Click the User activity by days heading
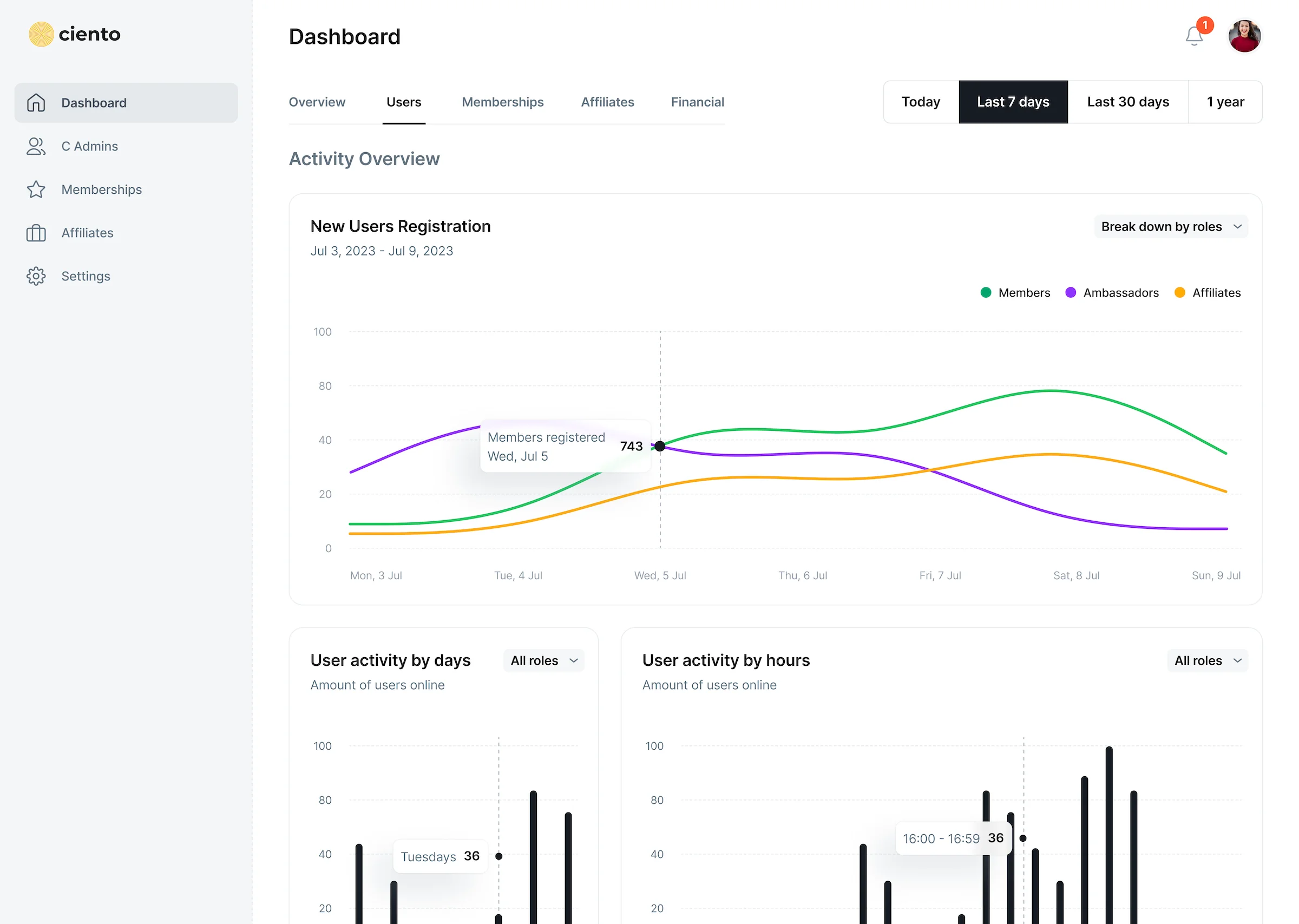 (391, 660)
